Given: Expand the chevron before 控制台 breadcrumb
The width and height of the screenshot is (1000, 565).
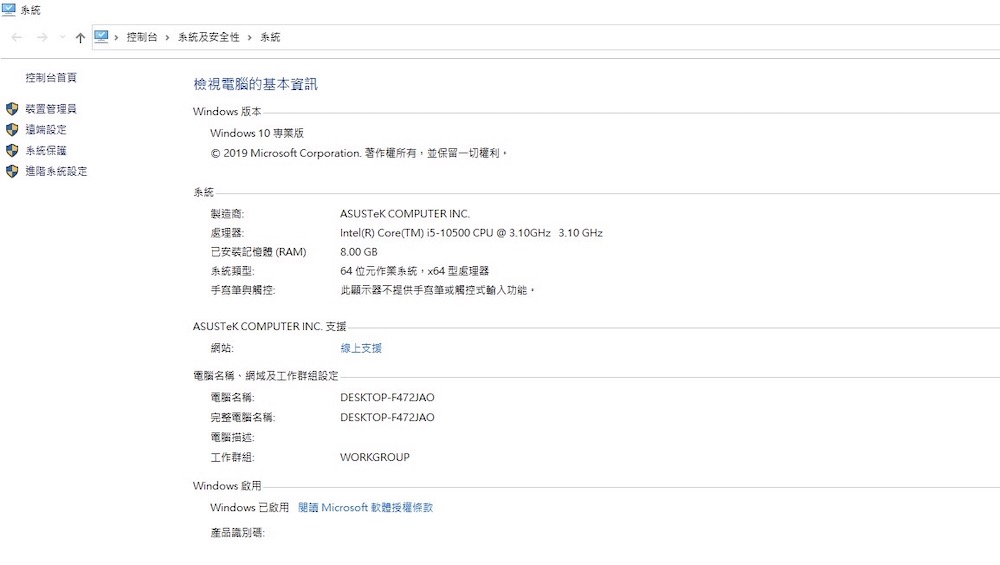Looking at the screenshot, I should tap(117, 37).
